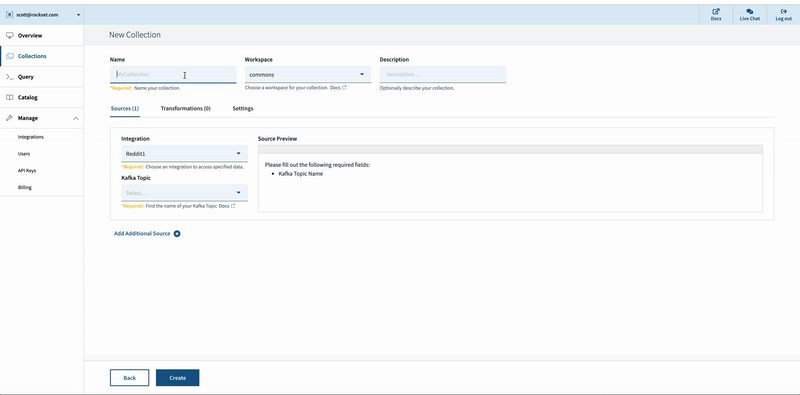Open the Kafka Topic Select dropdown
Viewport: 800px width, 395px height.
coord(184,193)
